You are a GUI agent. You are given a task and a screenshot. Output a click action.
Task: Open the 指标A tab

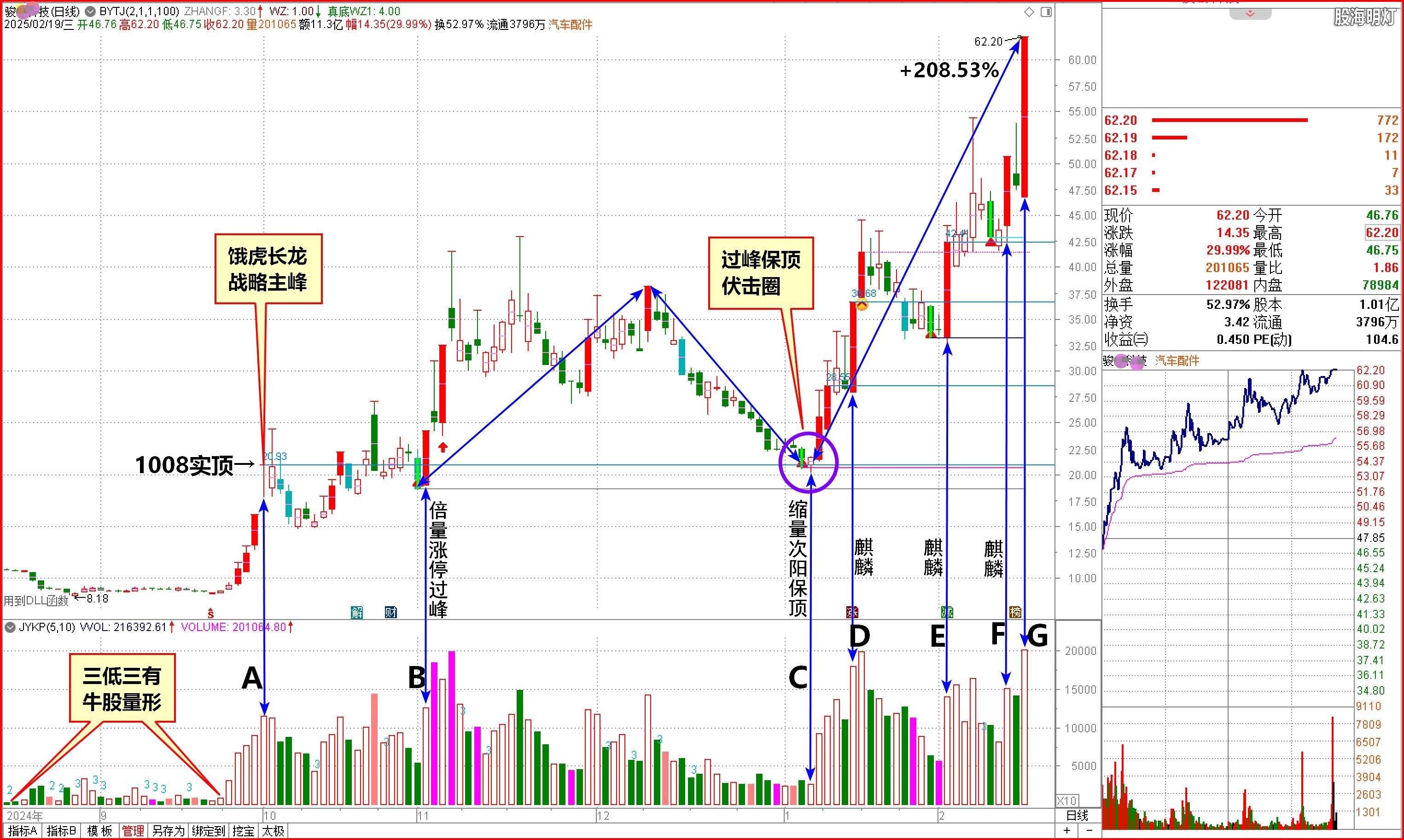22,831
